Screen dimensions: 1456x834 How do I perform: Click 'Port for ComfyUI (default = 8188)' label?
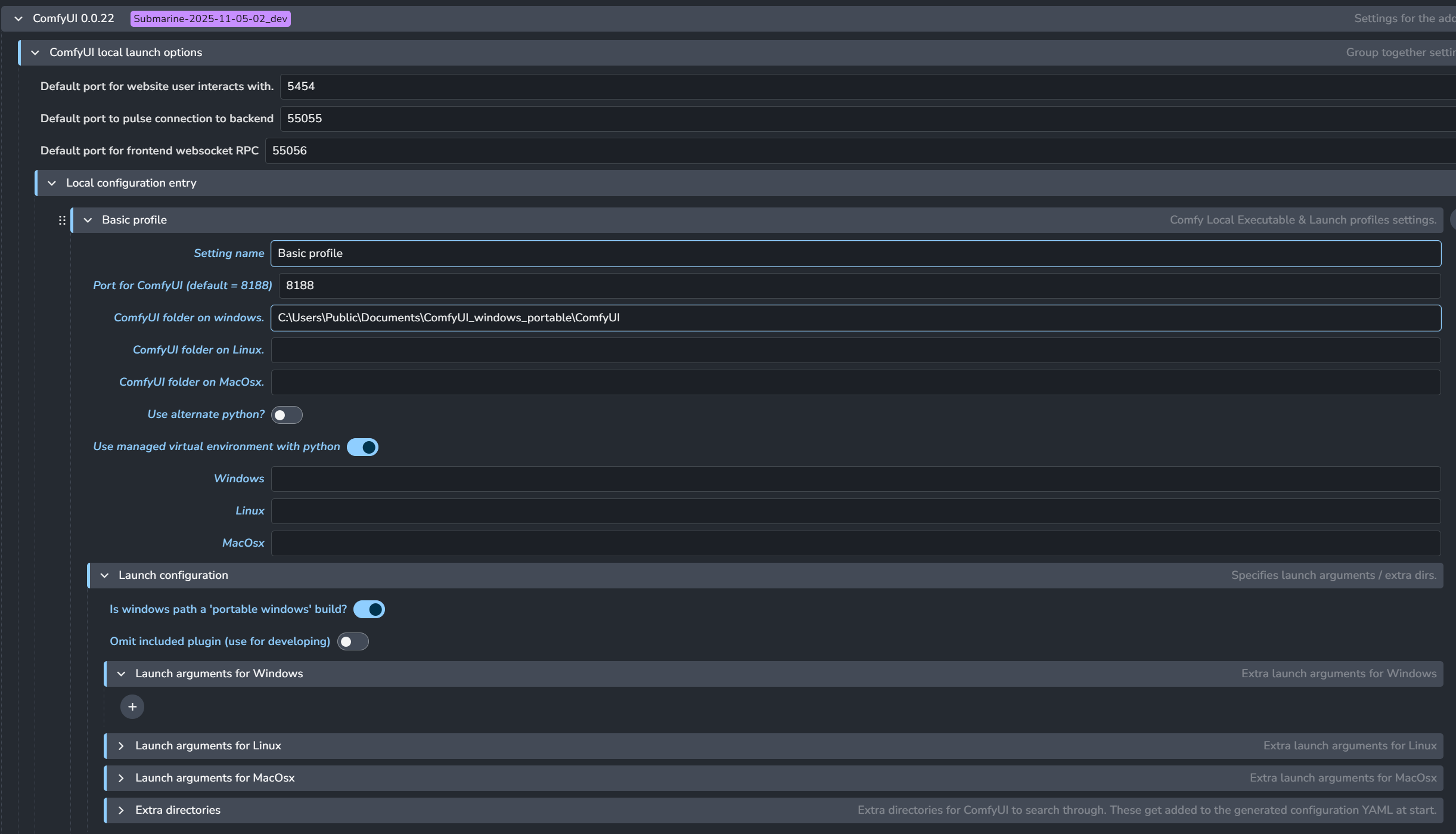[182, 286]
